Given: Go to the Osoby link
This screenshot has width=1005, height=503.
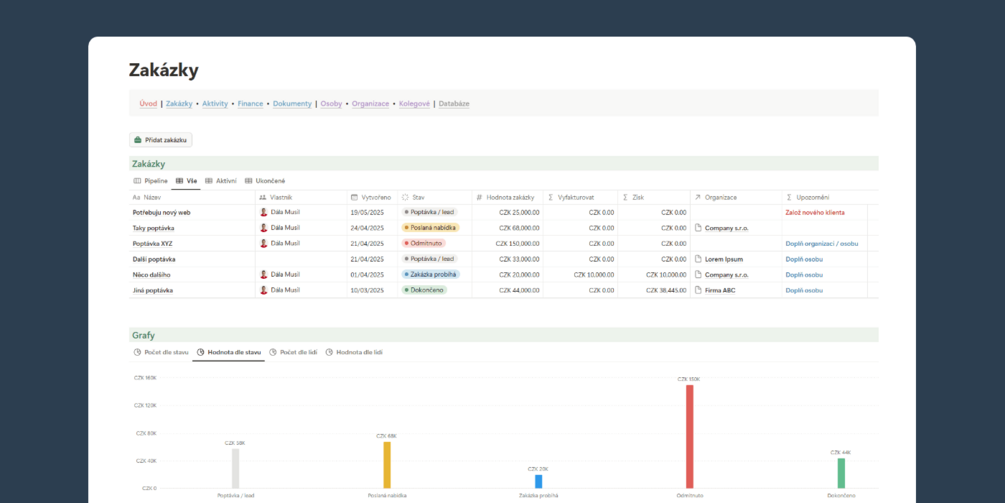Looking at the screenshot, I should tap(331, 104).
